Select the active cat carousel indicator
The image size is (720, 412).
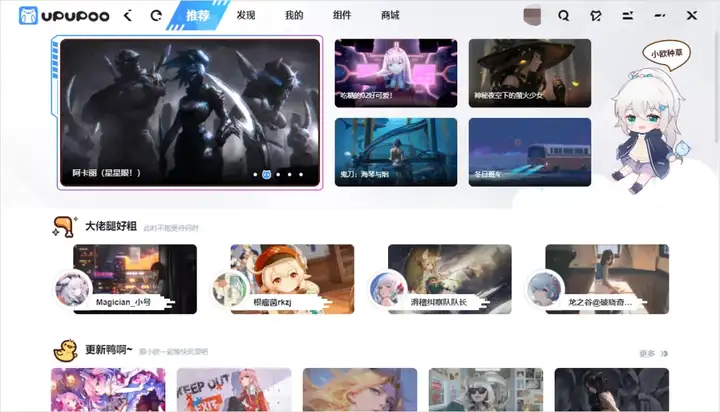(266, 175)
